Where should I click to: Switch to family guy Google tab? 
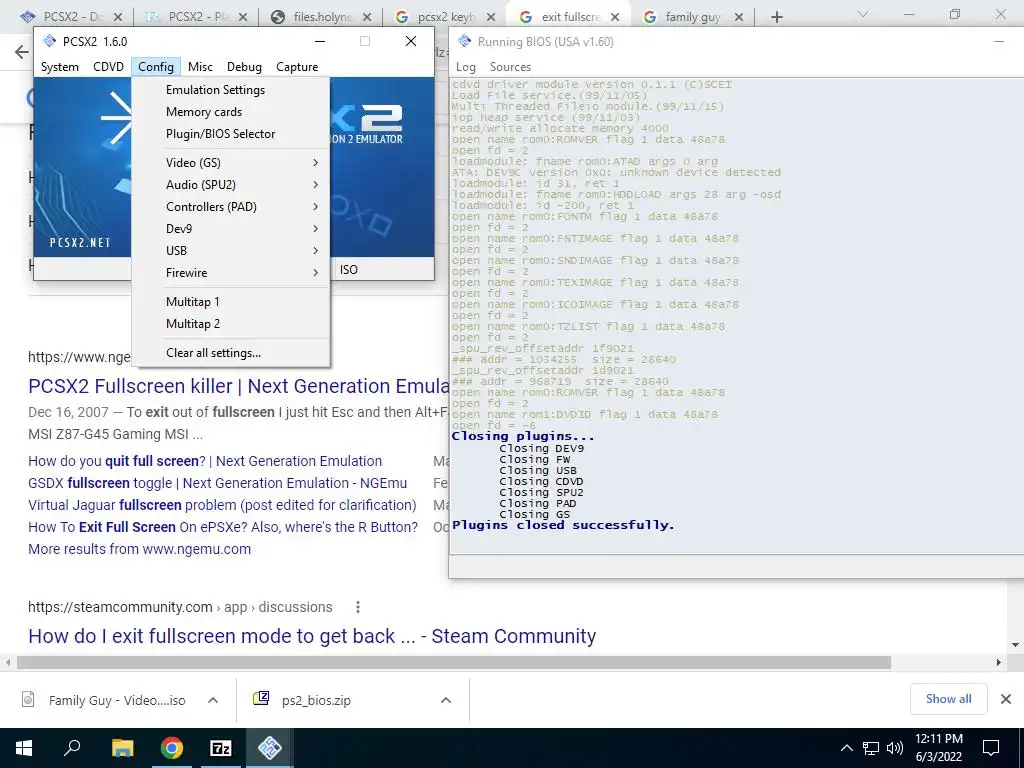[695, 17]
